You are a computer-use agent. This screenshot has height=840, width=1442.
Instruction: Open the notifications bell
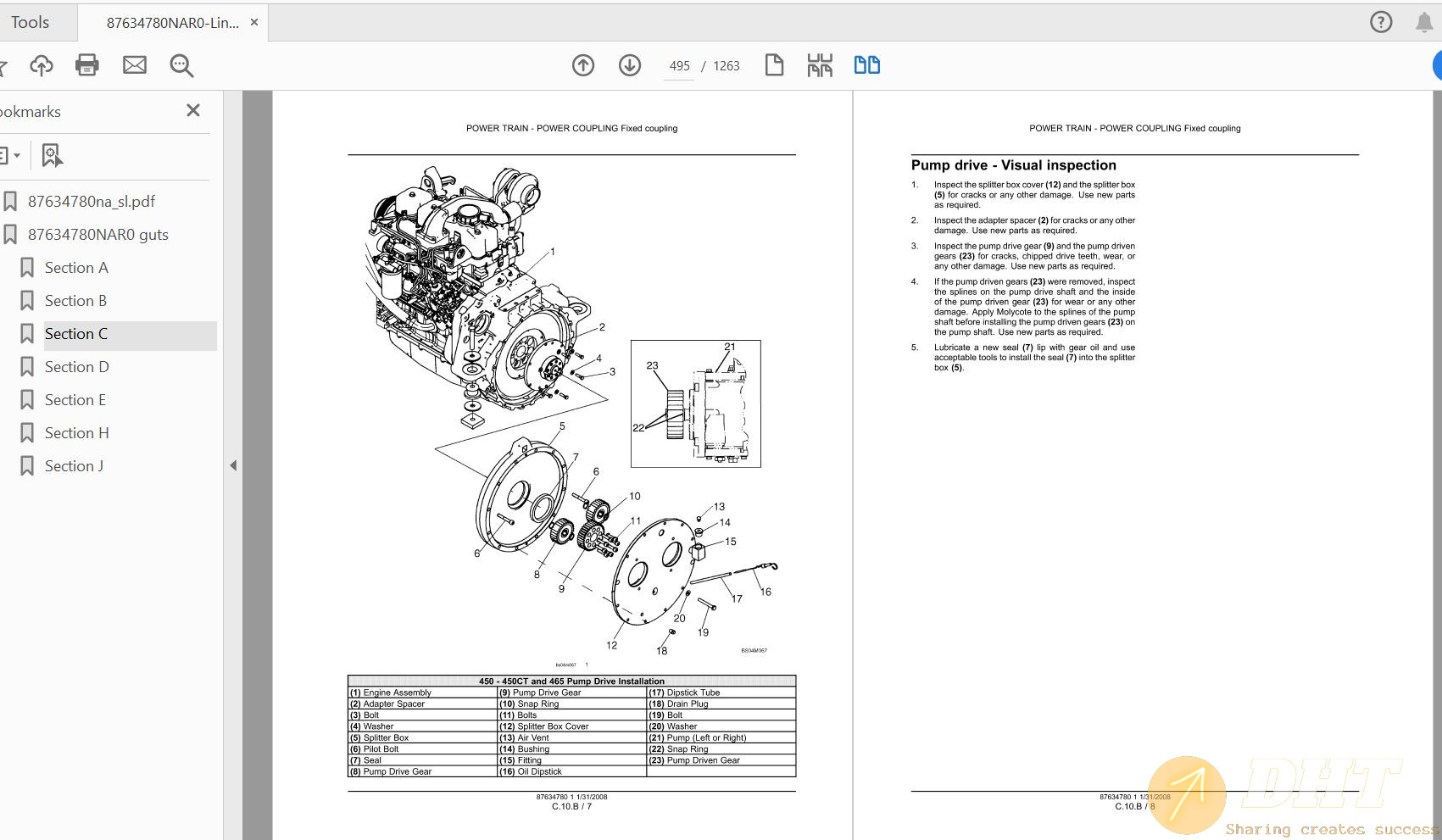click(1424, 21)
